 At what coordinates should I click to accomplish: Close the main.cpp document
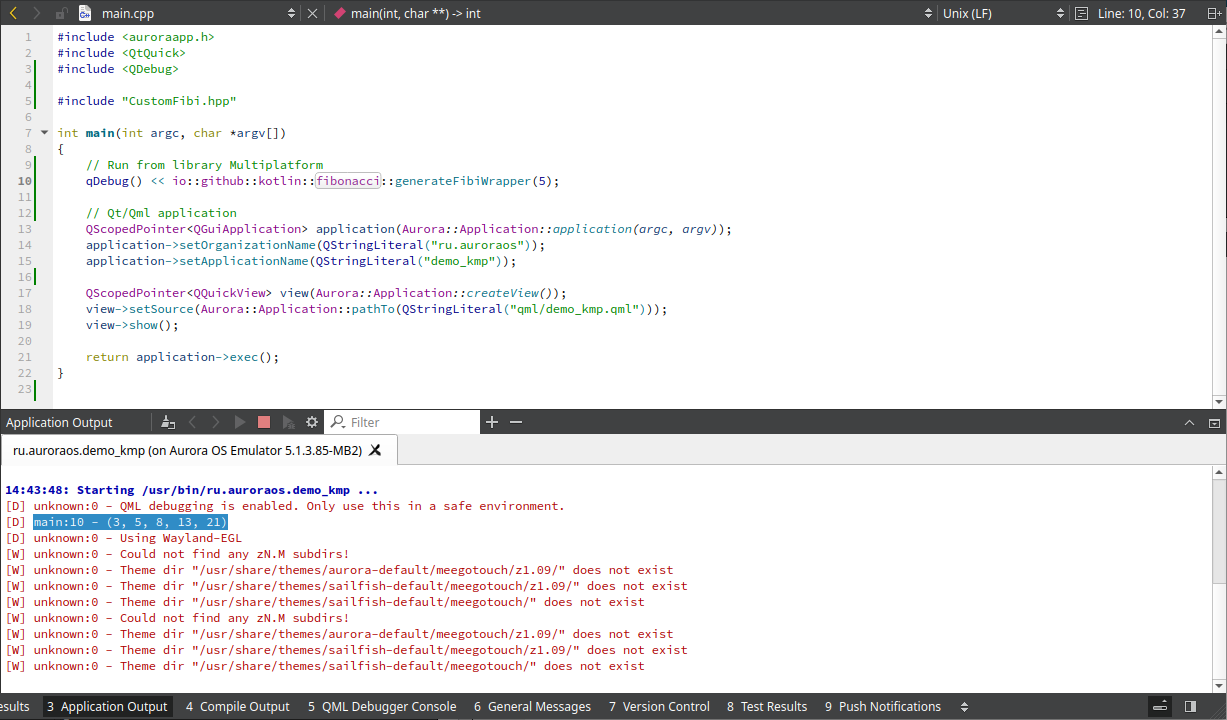coord(312,13)
